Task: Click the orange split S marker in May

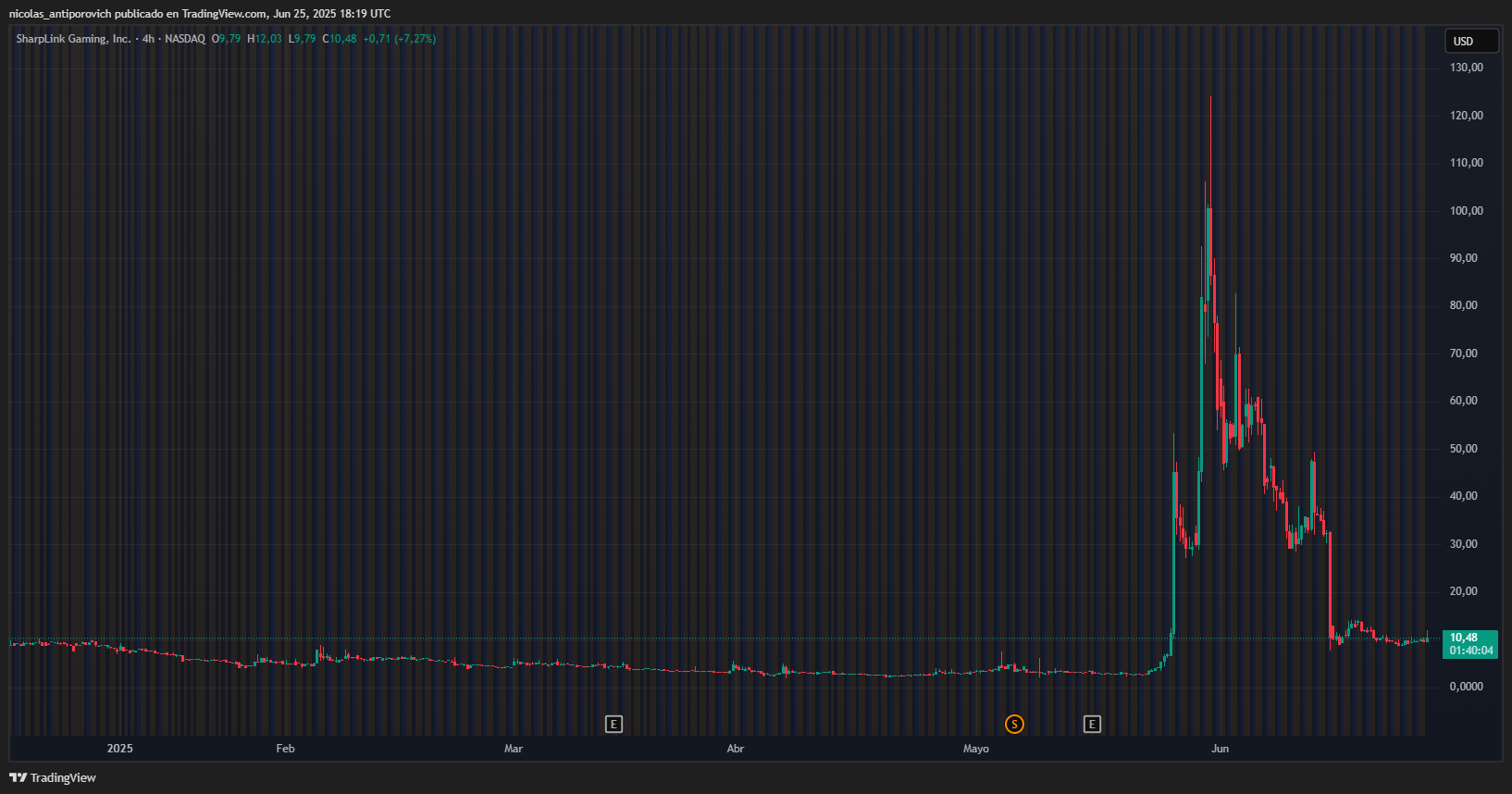Action: point(1014,724)
